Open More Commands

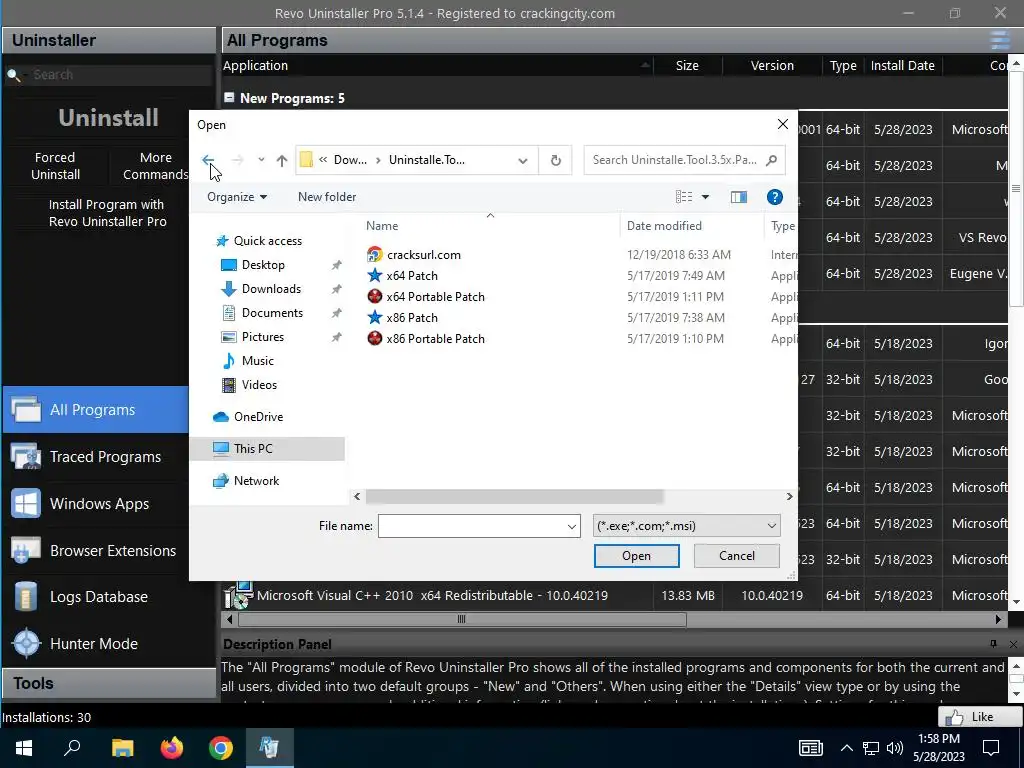click(155, 166)
